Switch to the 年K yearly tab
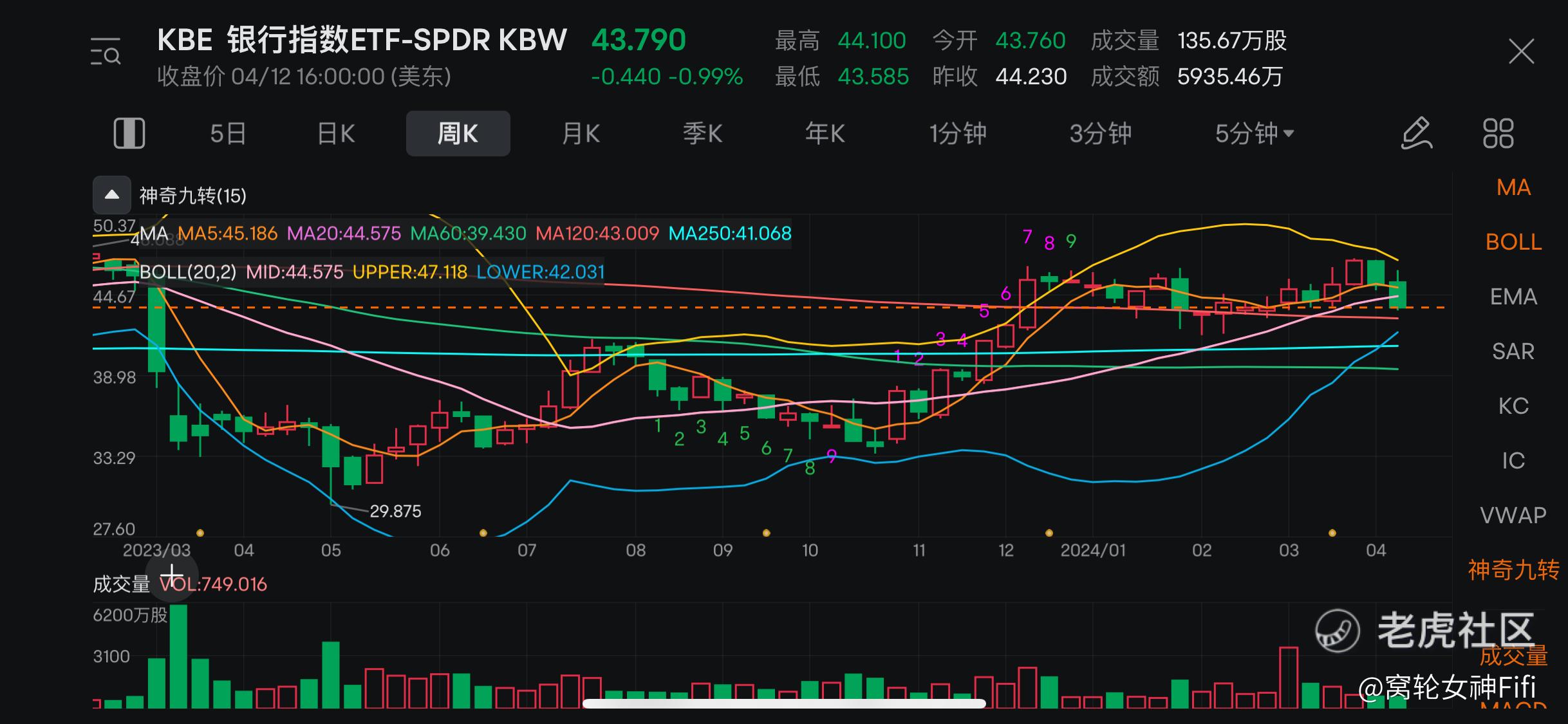 tap(825, 133)
